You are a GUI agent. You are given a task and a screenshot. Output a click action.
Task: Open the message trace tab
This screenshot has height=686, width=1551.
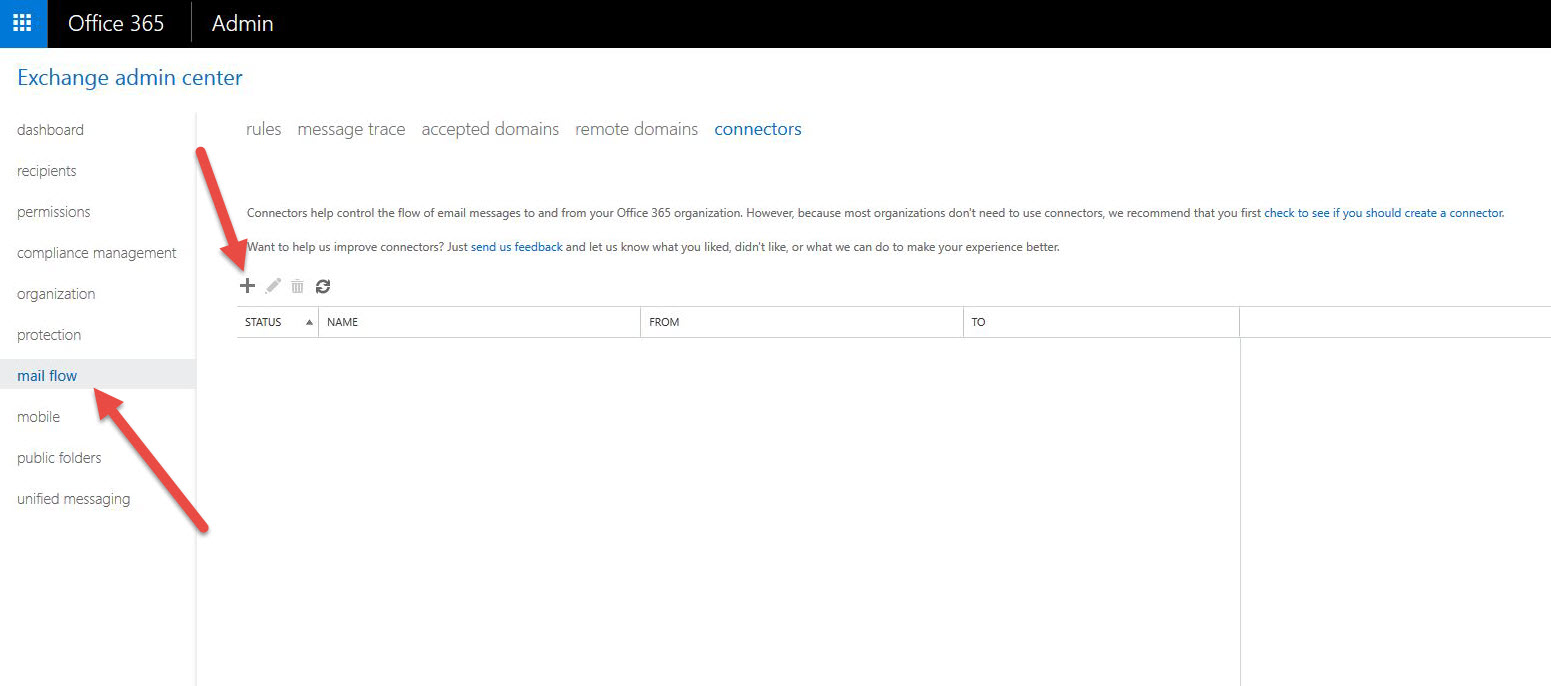tap(351, 129)
